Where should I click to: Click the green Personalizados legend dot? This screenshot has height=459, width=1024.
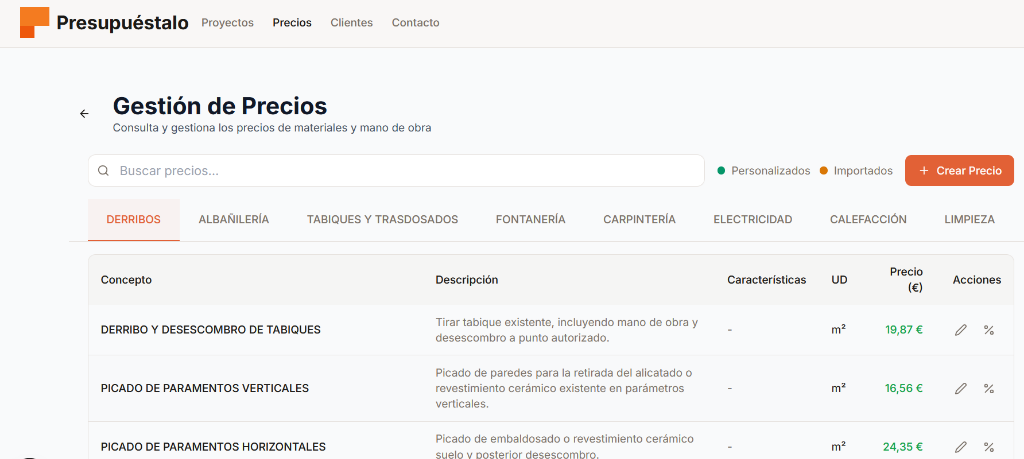(x=721, y=170)
